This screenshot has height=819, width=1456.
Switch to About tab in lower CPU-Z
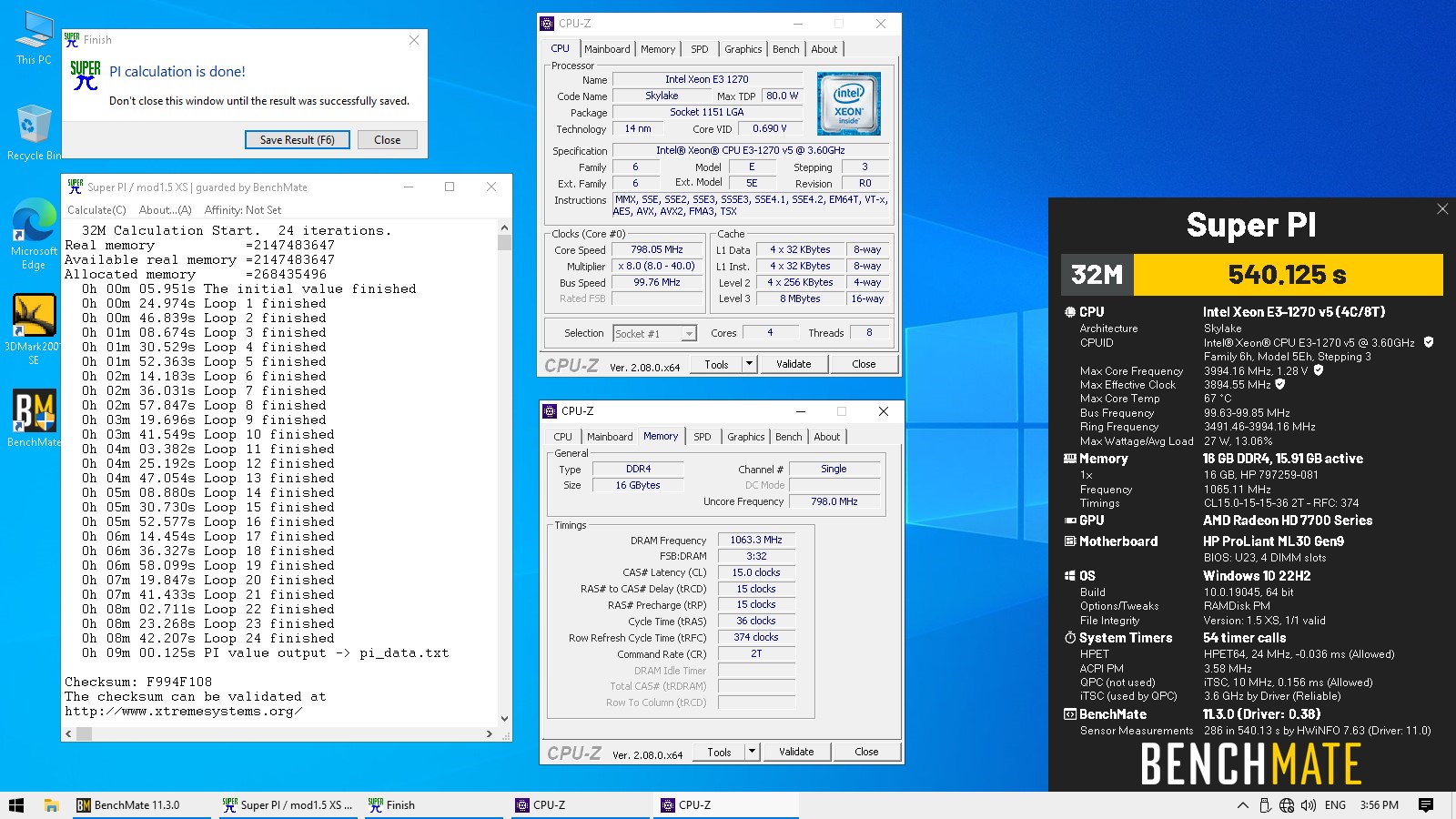coord(827,437)
